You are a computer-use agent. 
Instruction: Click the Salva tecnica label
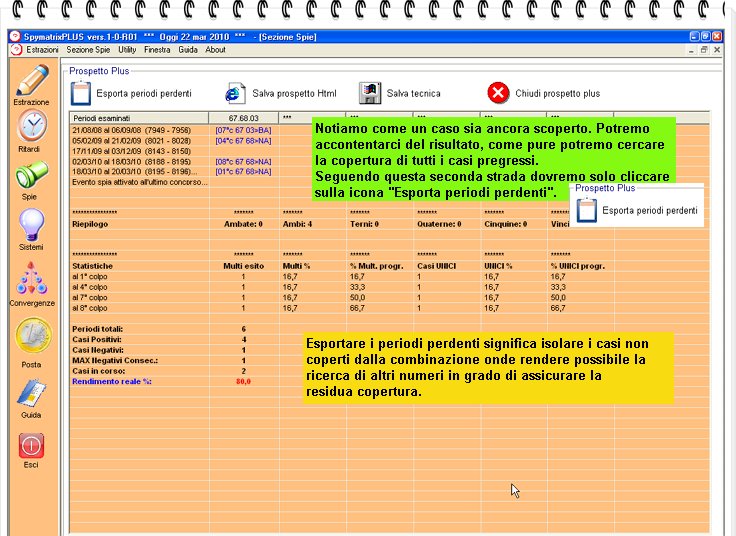[x=414, y=93]
